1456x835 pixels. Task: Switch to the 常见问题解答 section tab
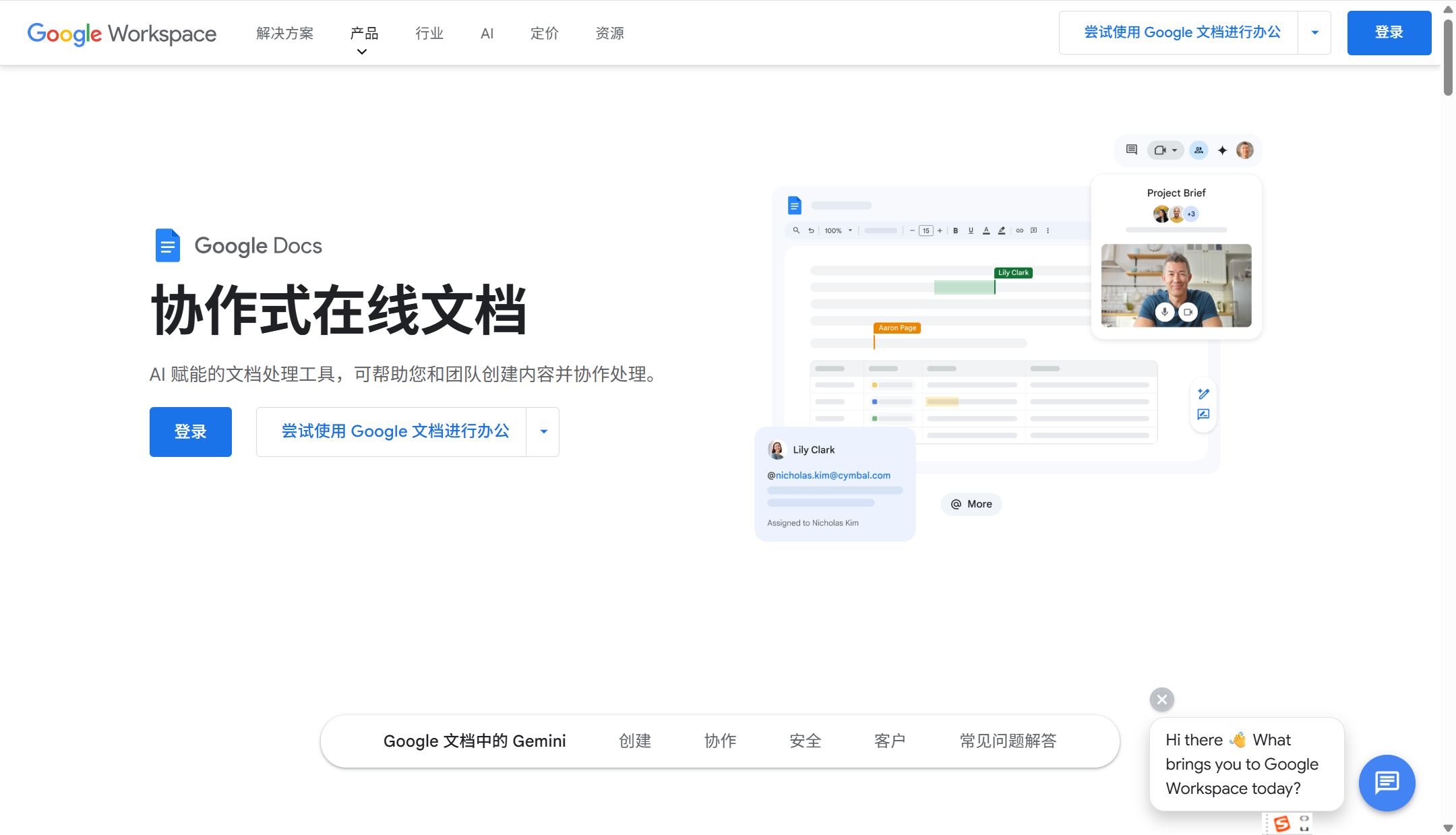(x=1008, y=741)
